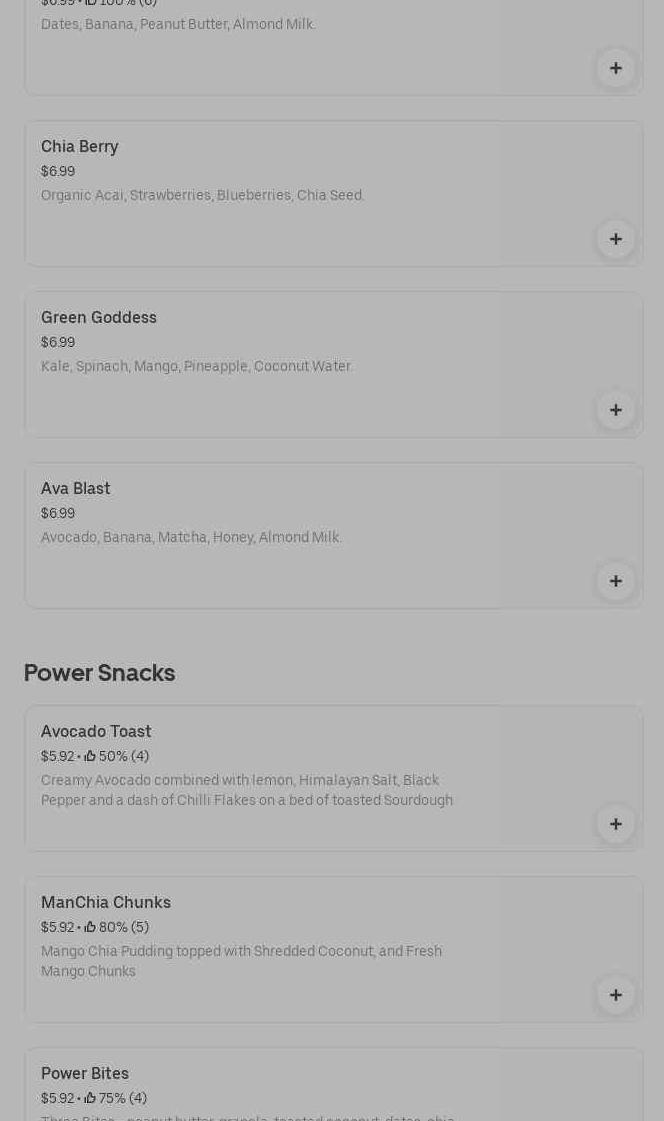Click the Power Bites thumbs-up icon
This screenshot has width=664, height=1121.
click(x=90, y=1098)
